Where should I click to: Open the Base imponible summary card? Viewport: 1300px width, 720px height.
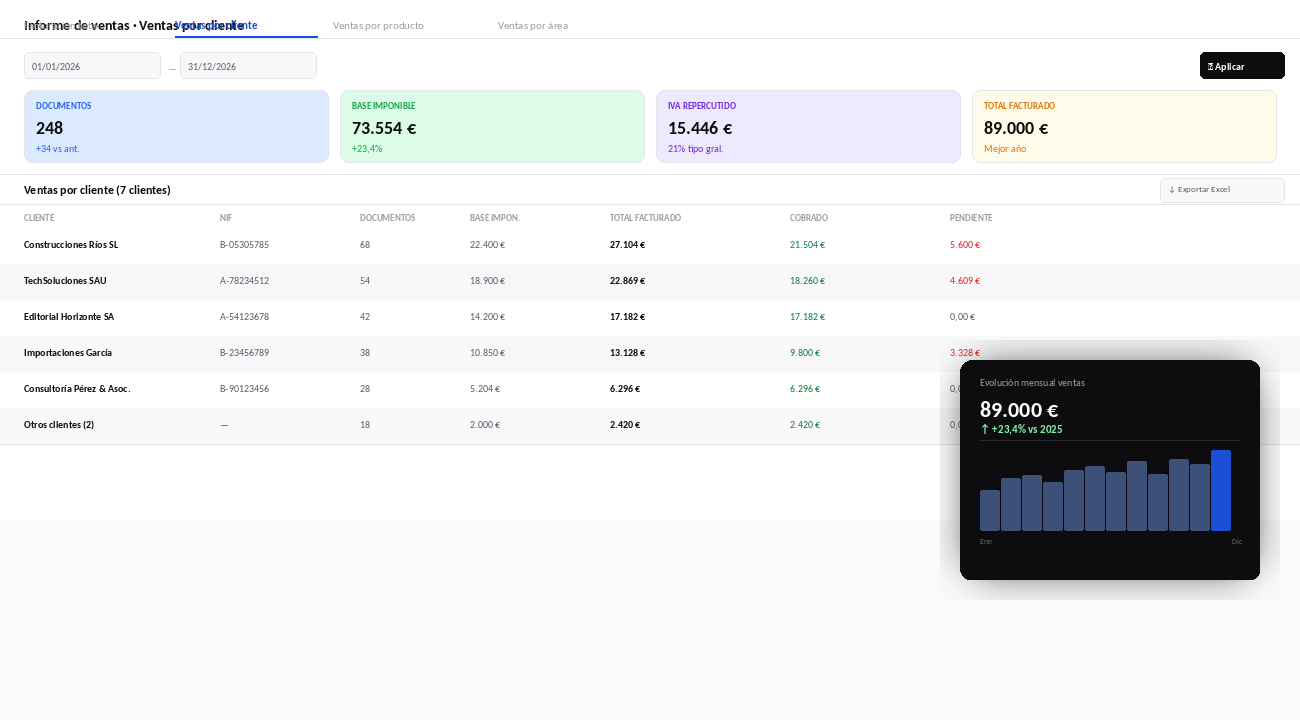tap(492, 127)
